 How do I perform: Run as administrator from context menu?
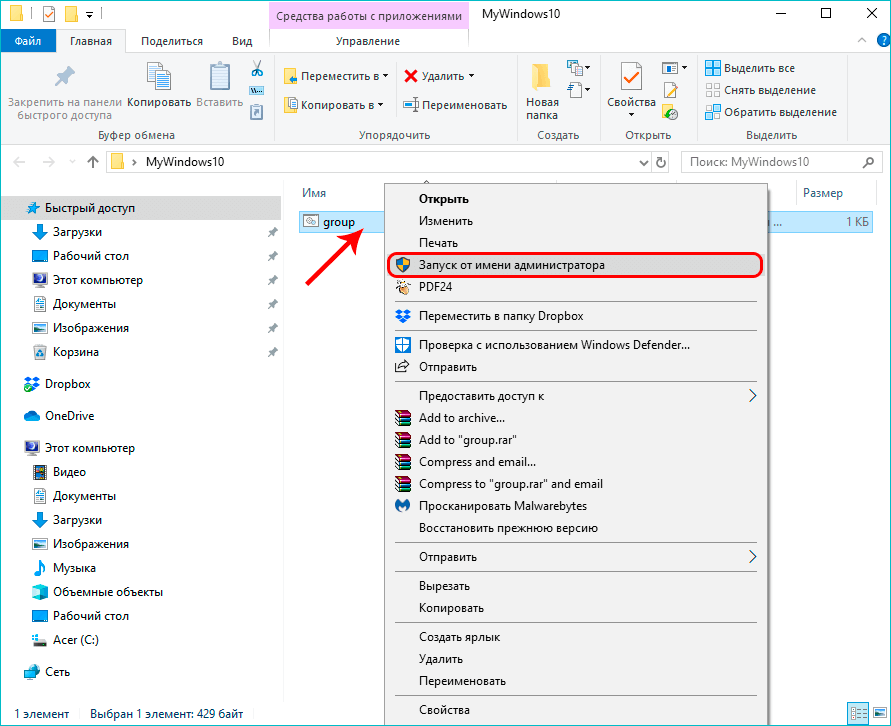pos(574,265)
